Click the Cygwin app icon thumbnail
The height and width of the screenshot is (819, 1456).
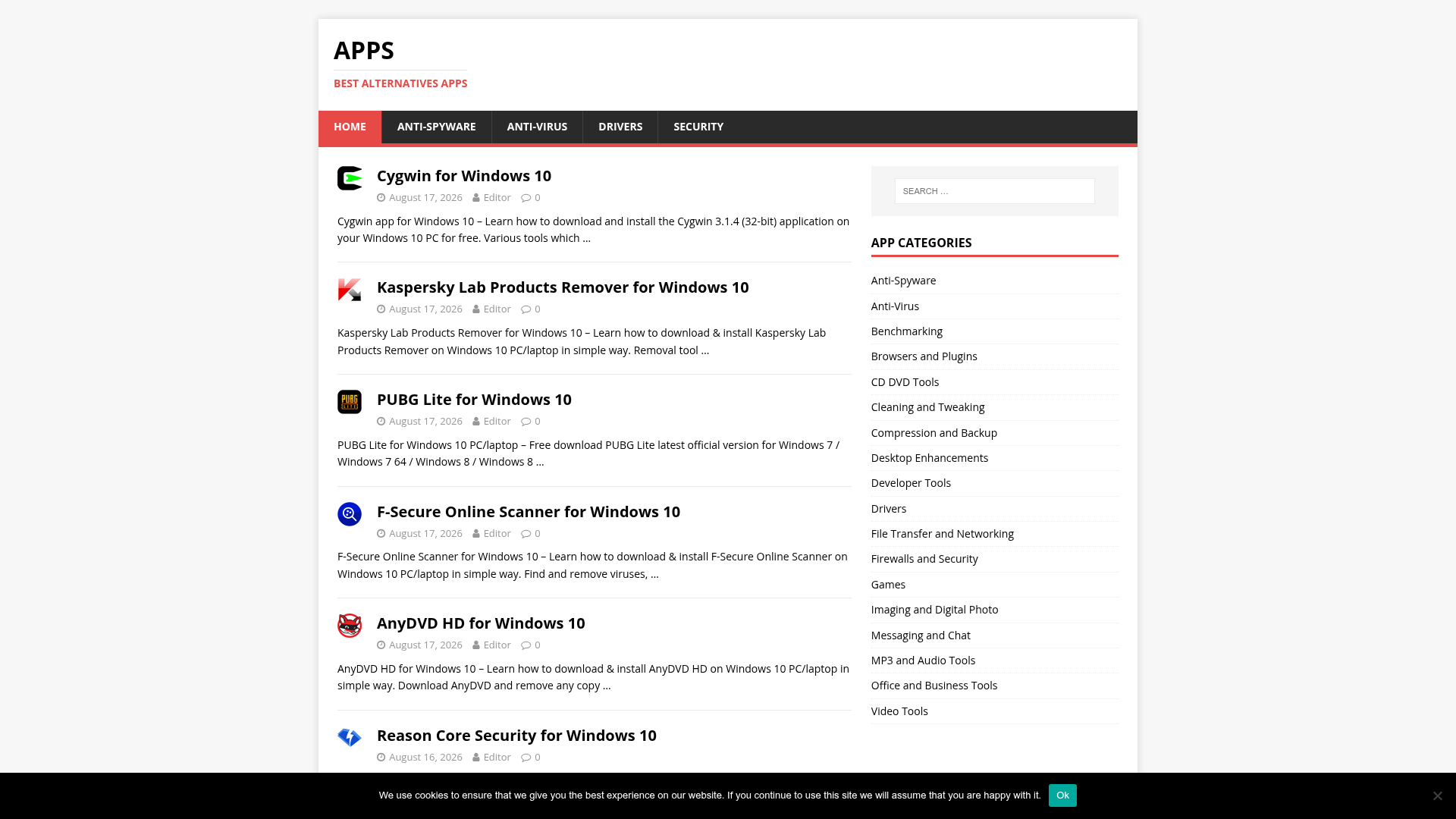point(350,178)
